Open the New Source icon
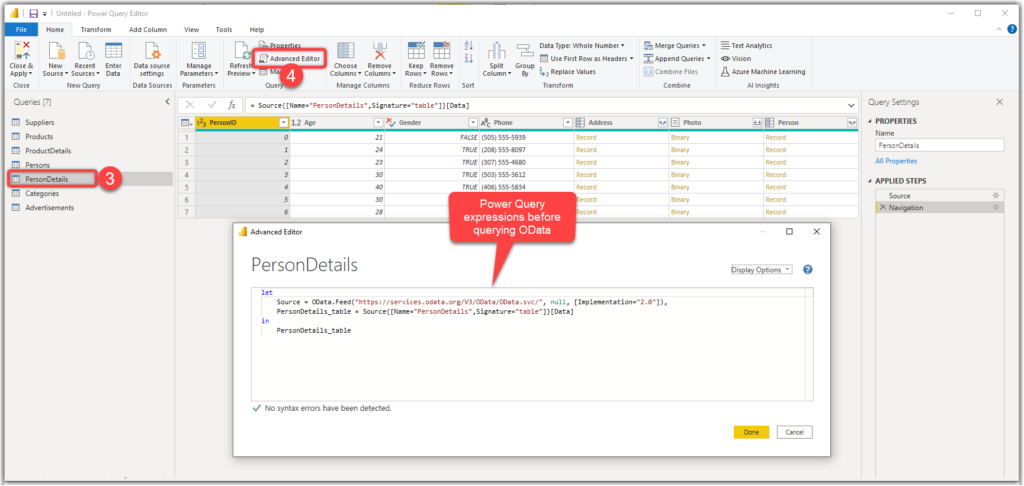The height and width of the screenshot is (486, 1024). (x=56, y=50)
